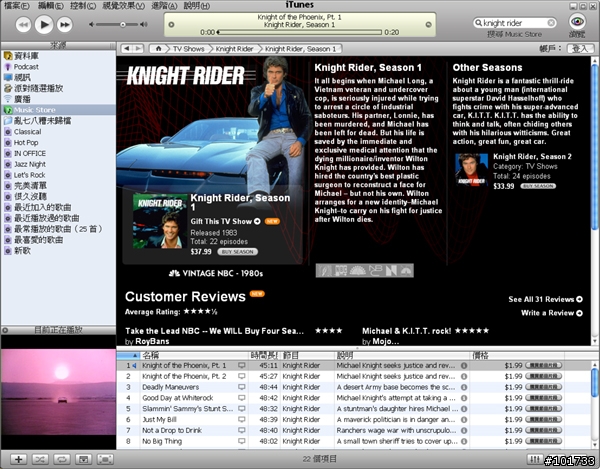Buy episode No Big Thing

[x=544, y=441]
